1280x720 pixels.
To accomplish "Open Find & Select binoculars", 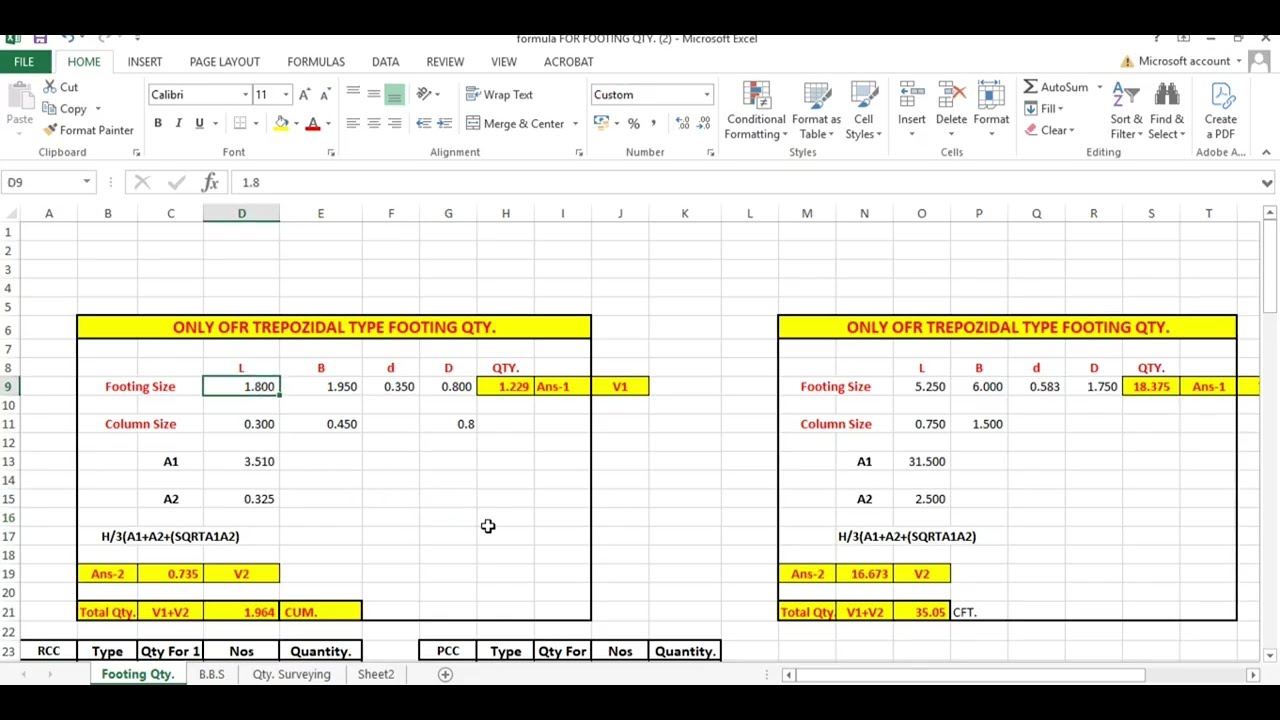I will pyautogui.click(x=1167, y=111).
